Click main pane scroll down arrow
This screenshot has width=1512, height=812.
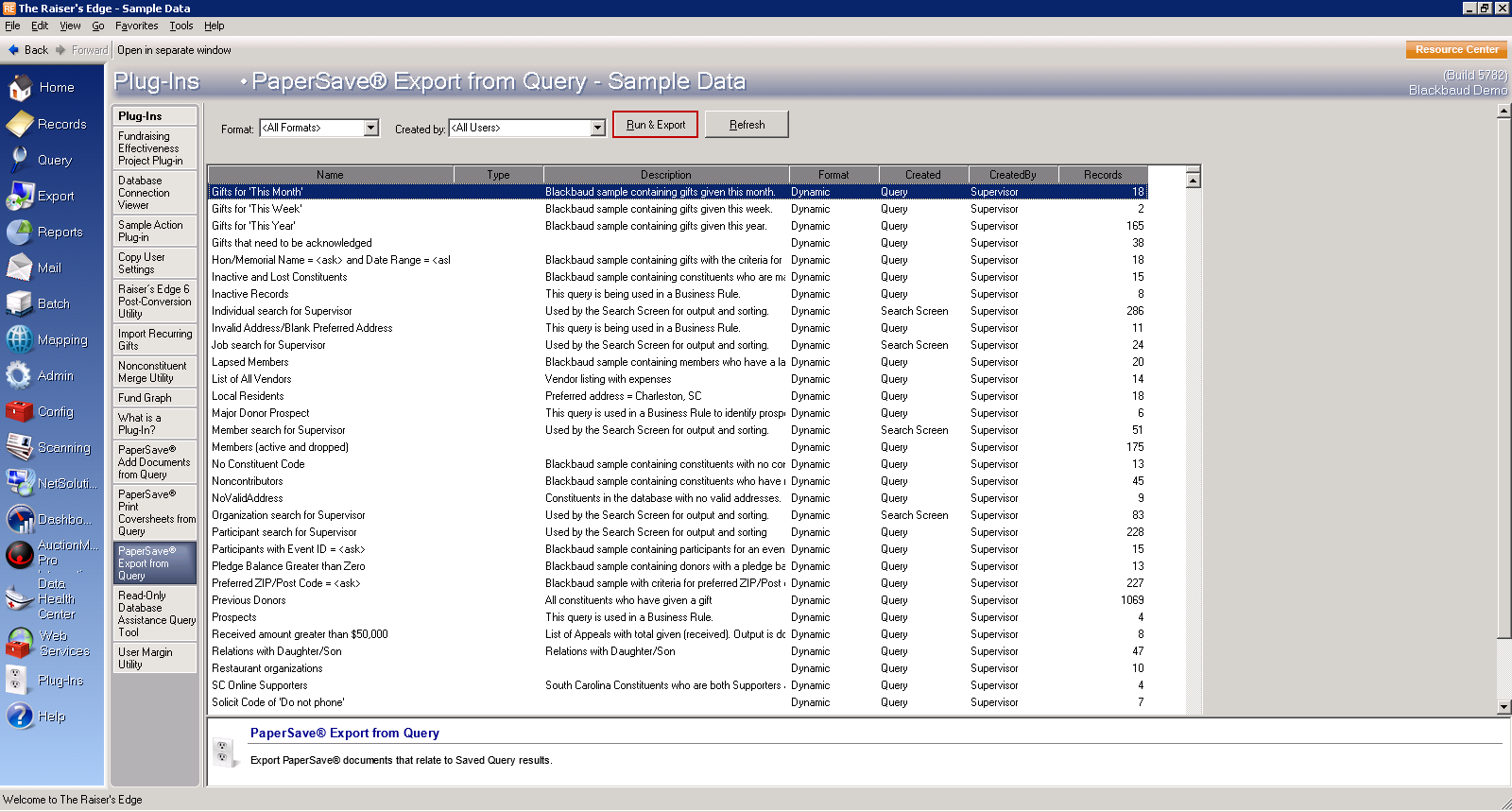coord(1504,707)
